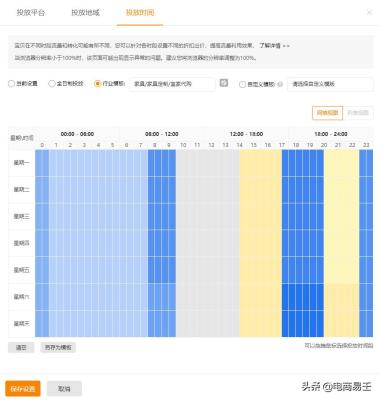Screen dimensions: 380x400
Task: Select Wednesday's first half-hour cell at hour 15
Action: pos(250,217)
